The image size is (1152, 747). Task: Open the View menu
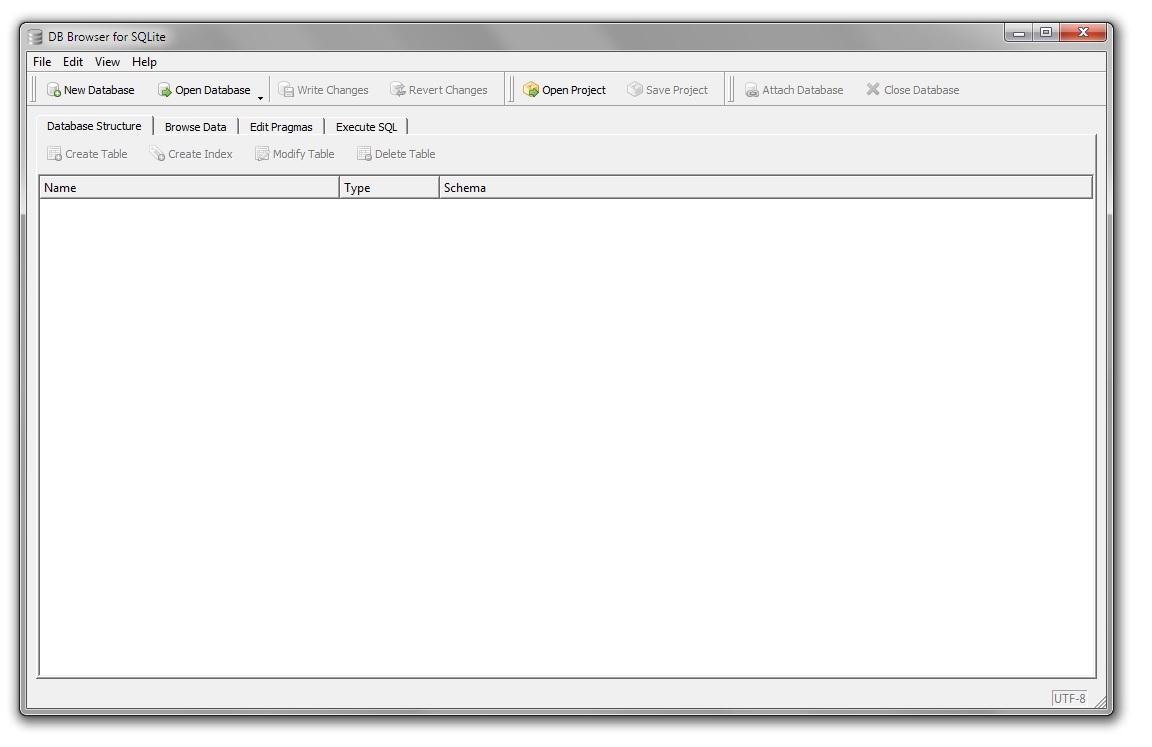click(106, 61)
